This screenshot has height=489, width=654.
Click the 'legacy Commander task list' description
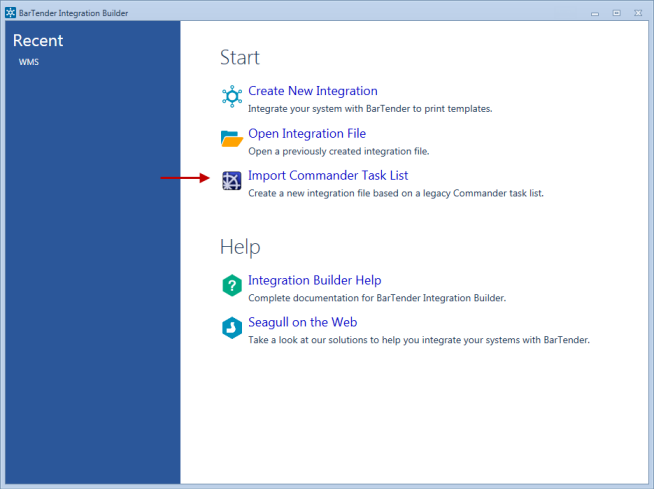click(x=396, y=194)
